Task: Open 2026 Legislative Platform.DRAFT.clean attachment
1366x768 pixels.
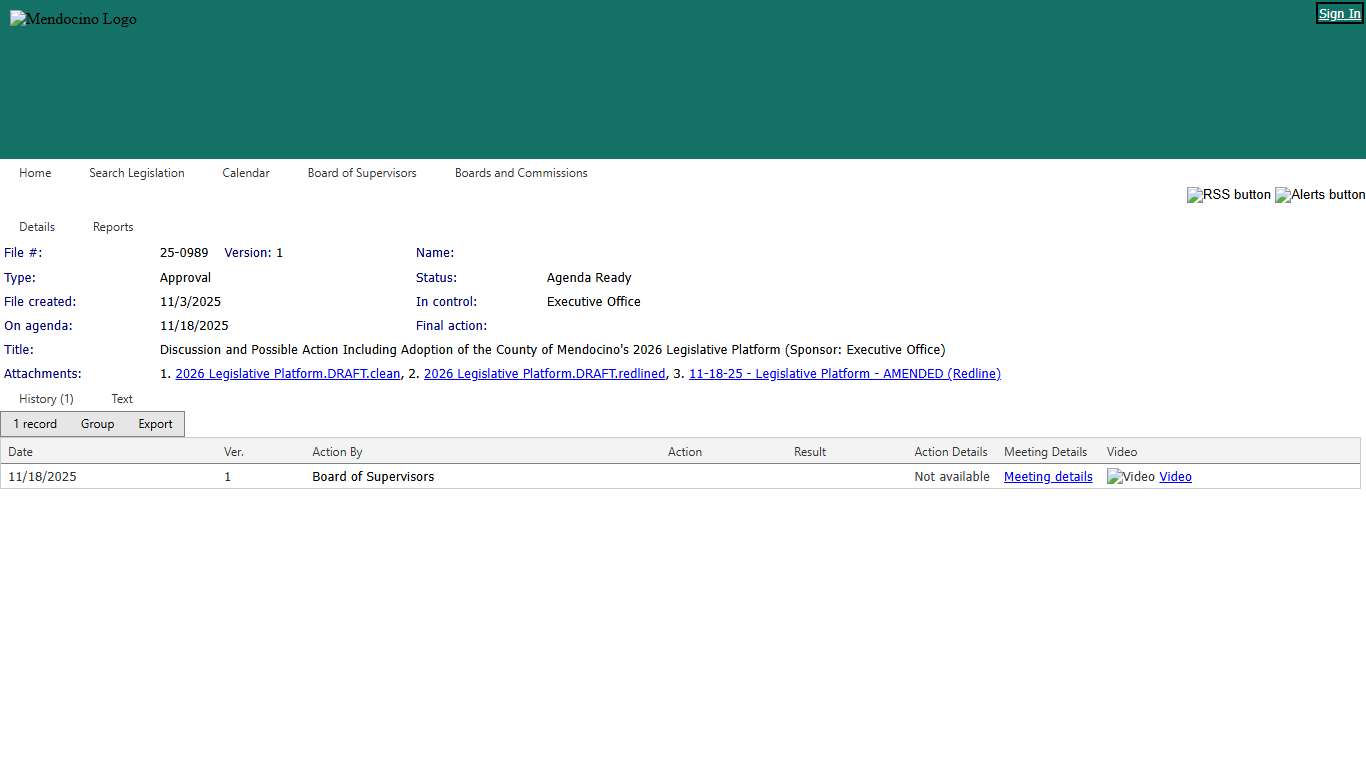Action: 287,374
